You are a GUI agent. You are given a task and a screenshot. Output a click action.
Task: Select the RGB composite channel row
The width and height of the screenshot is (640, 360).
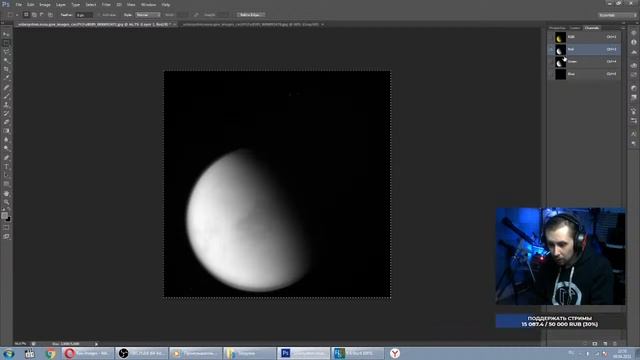(584, 37)
